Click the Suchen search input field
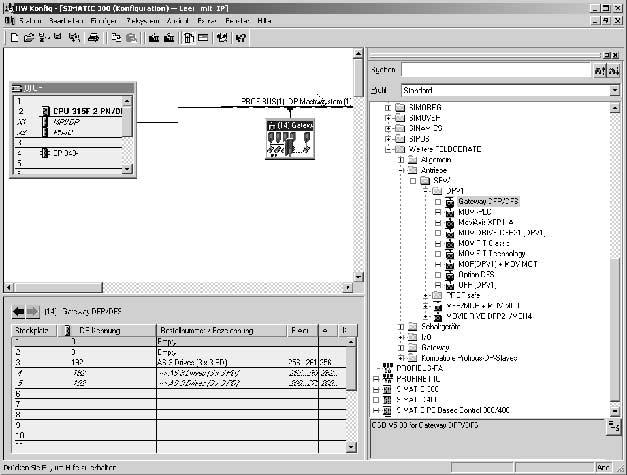 tap(496, 70)
